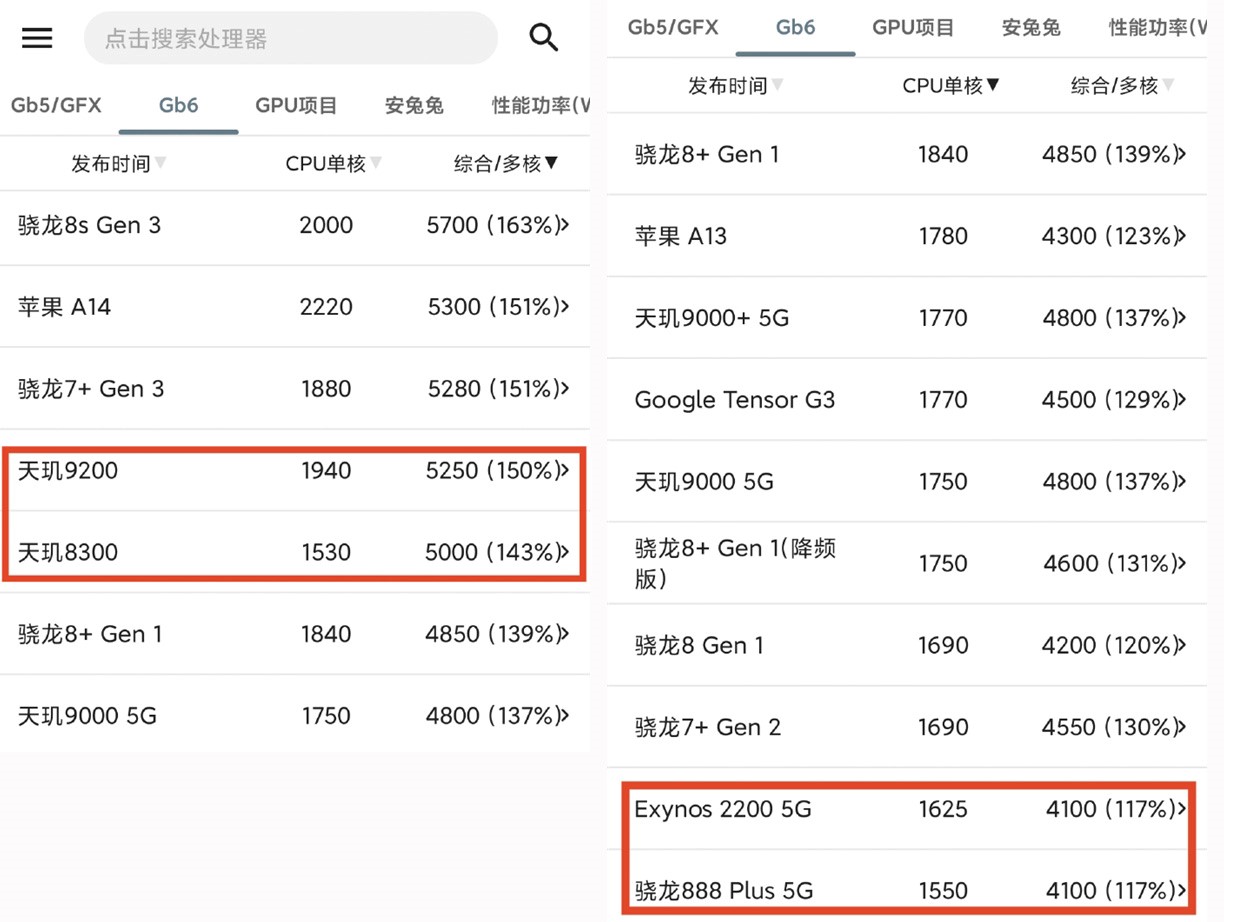This screenshot has height=922, width=1234.
Task: Open GPU项目 tab in right screenshot
Action: point(913,27)
